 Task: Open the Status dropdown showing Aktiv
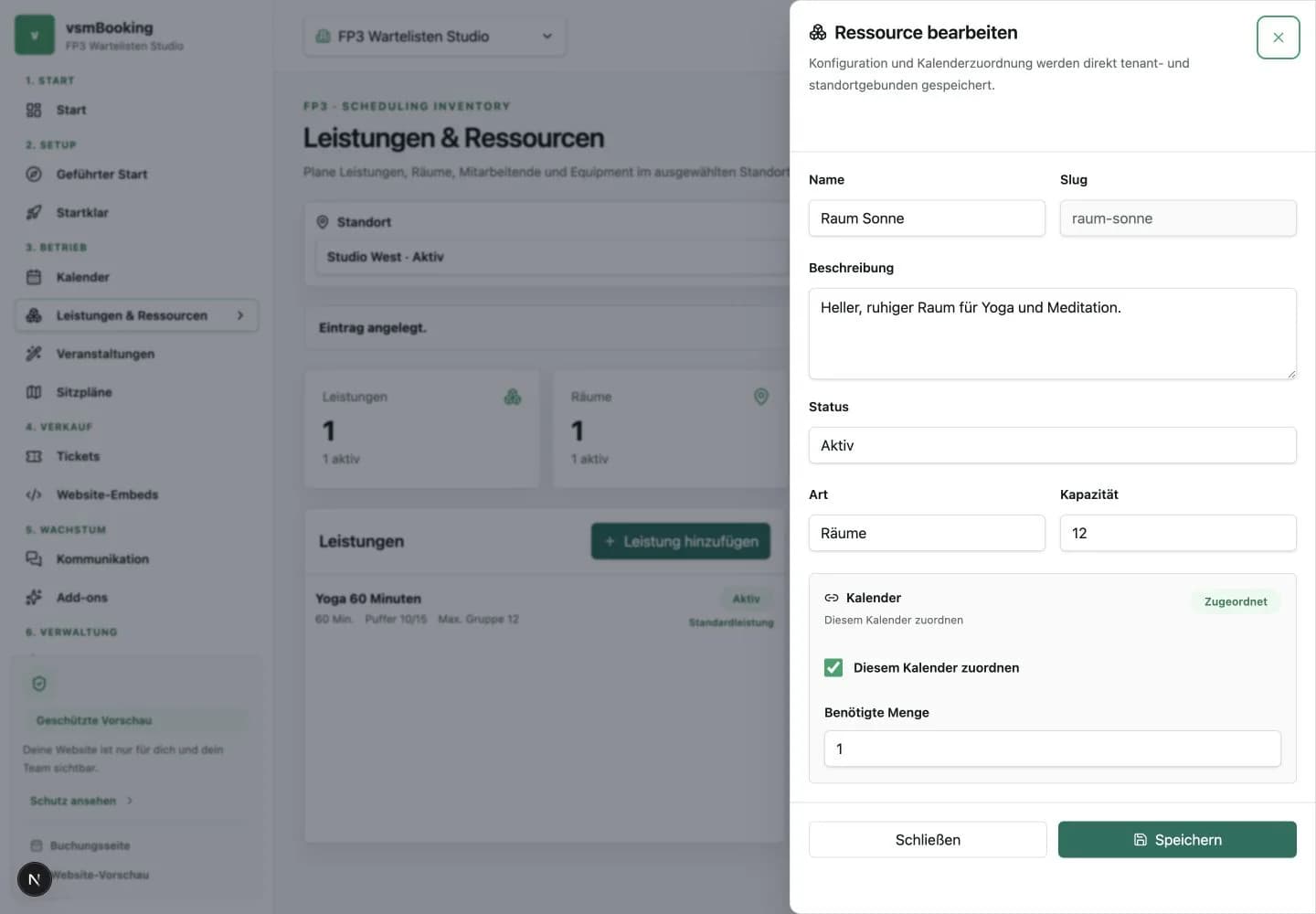(1052, 445)
